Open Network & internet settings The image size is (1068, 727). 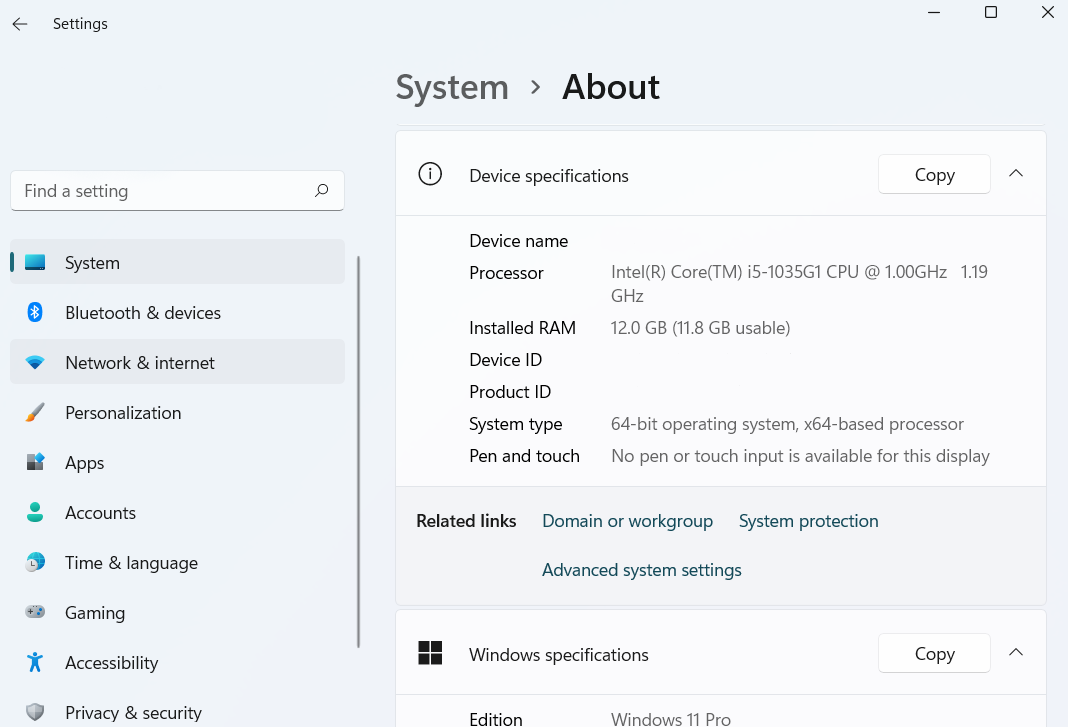point(178,362)
